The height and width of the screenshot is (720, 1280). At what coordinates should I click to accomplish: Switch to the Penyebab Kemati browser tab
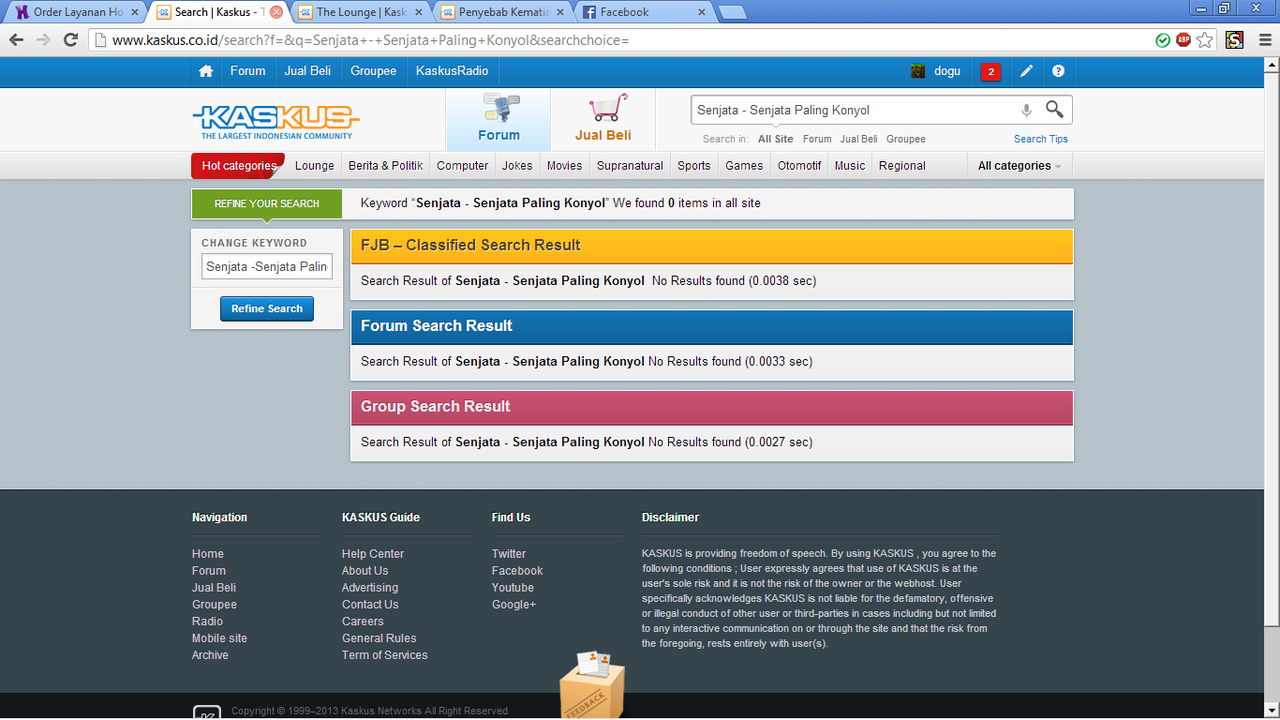[503, 12]
